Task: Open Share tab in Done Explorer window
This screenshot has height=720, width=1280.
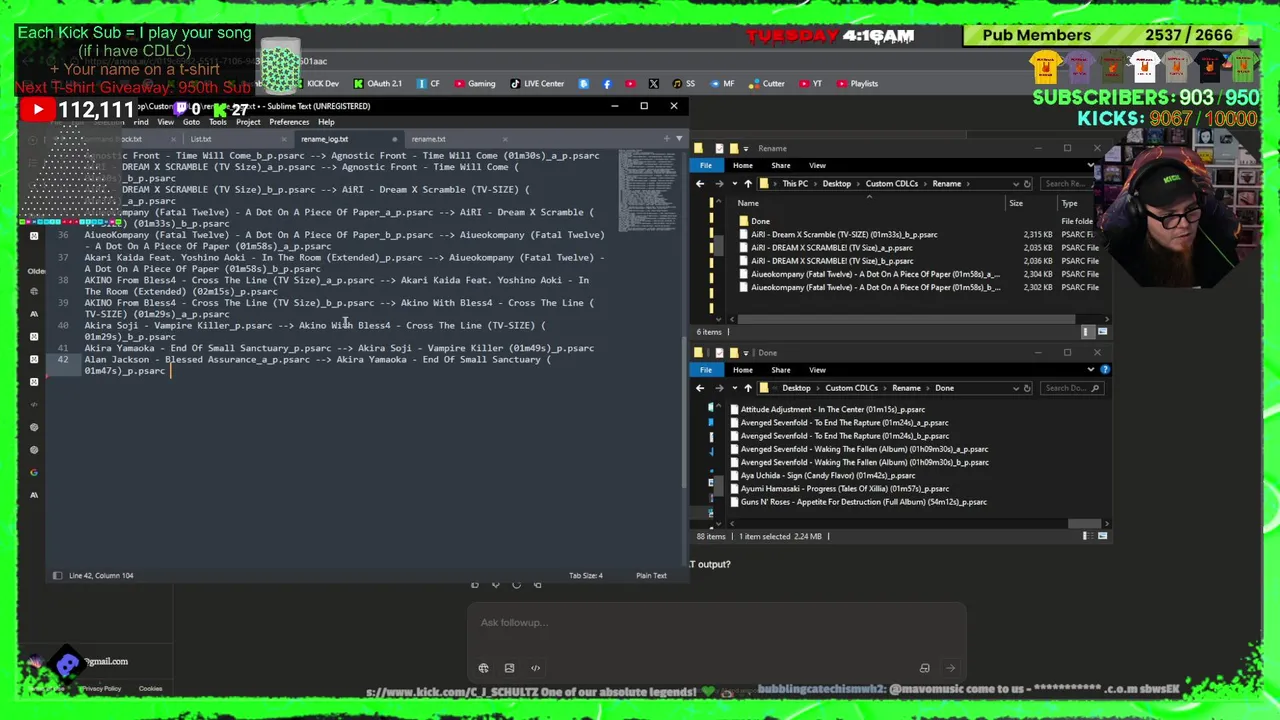Action: pos(780,370)
